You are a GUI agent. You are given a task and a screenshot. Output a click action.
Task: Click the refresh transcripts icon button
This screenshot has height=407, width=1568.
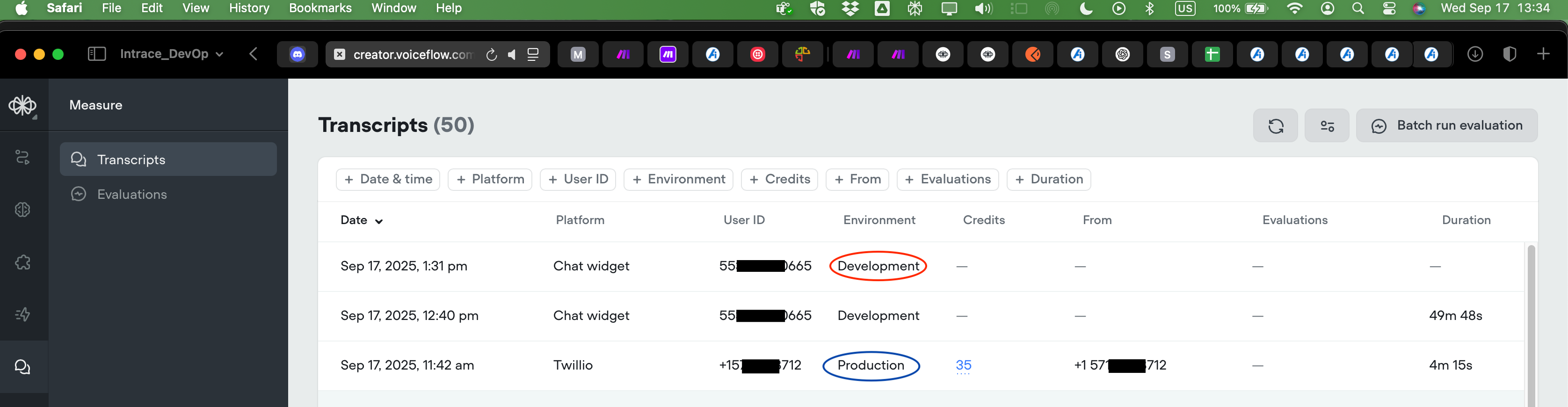point(1275,126)
